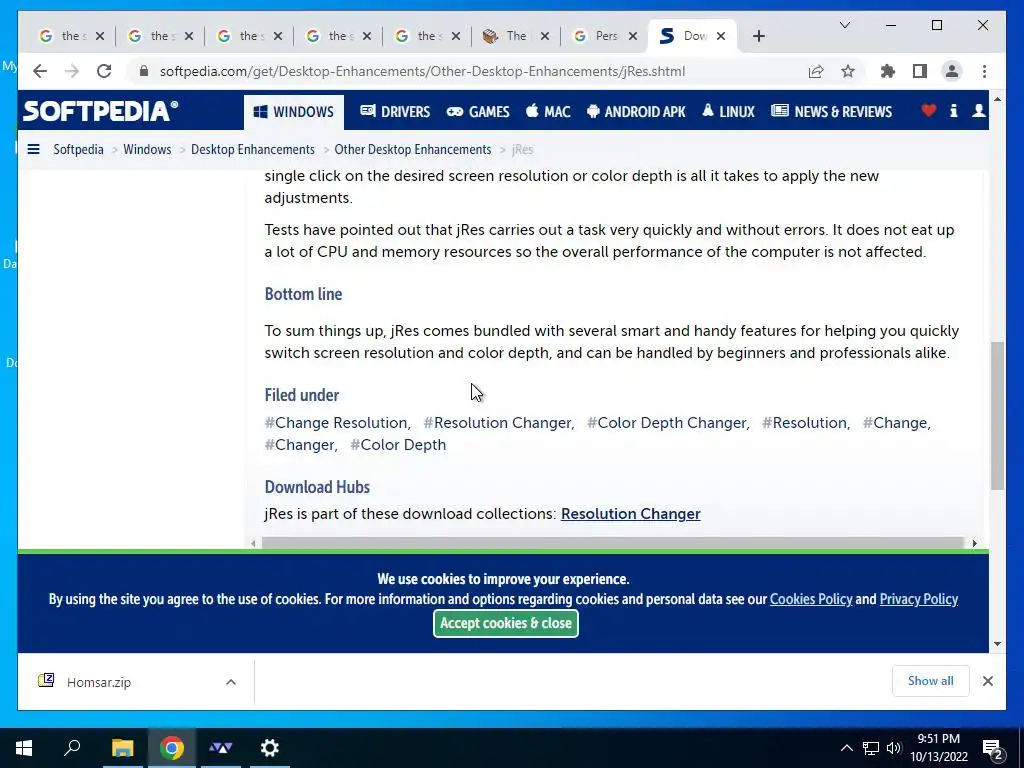Screen dimensions: 1024x768
Task: Open the LINUX section
Action: [728, 112]
